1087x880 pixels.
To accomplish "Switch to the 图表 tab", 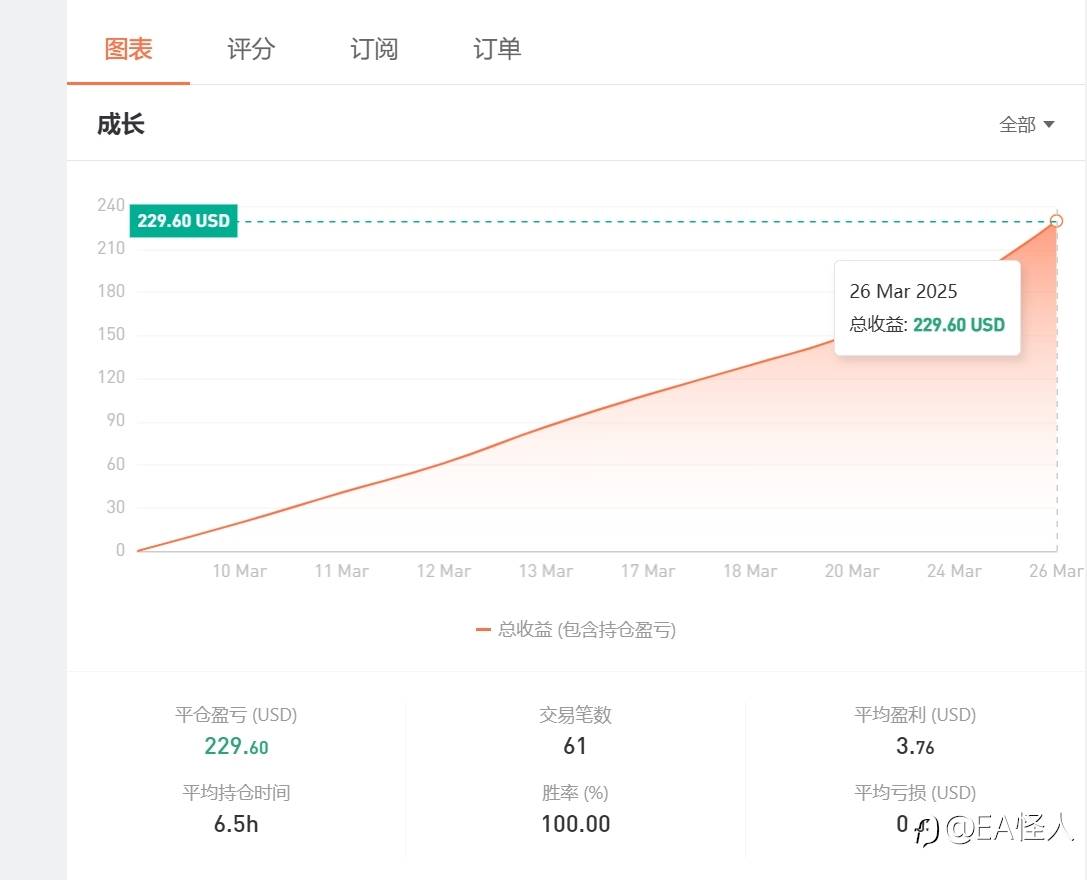I will [x=128, y=49].
